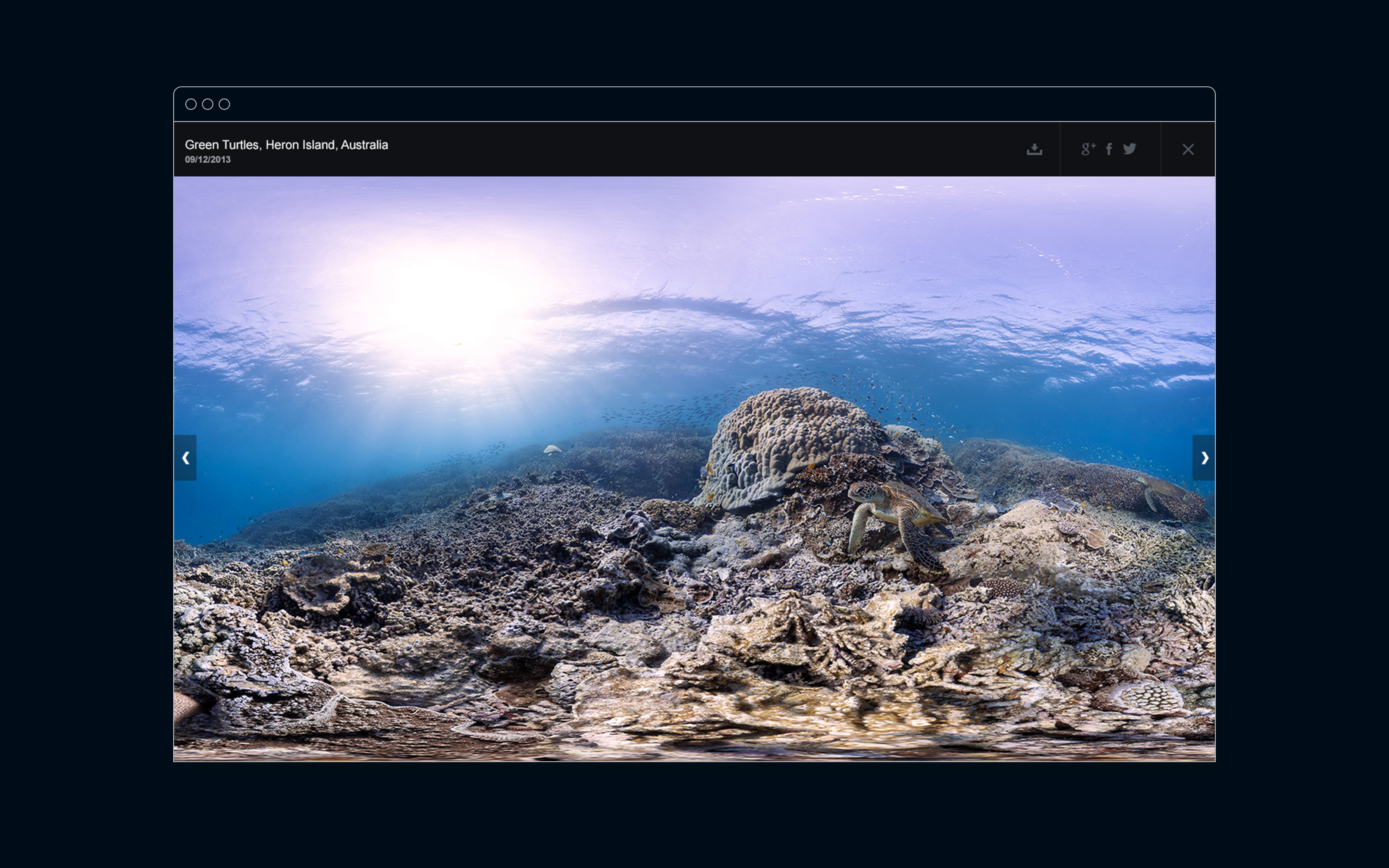Click the 'Green Turtles, Heron Island, Australia' title
The width and height of the screenshot is (1389, 868).
(x=286, y=145)
